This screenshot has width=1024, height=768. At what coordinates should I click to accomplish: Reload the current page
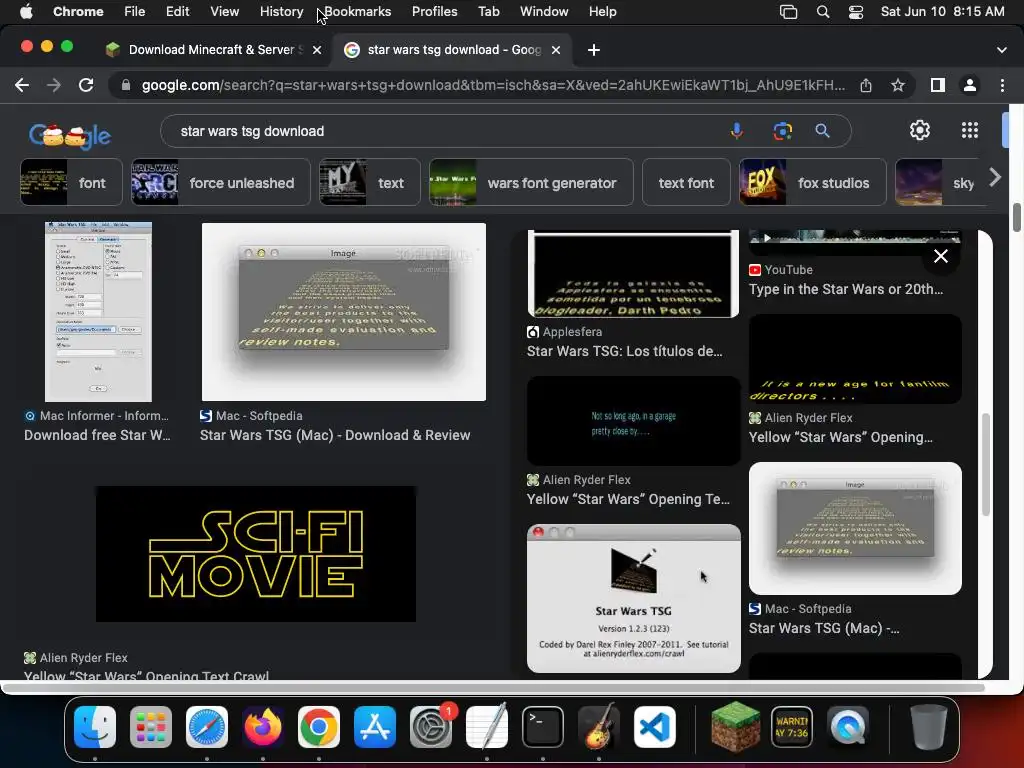click(x=86, y=85)
